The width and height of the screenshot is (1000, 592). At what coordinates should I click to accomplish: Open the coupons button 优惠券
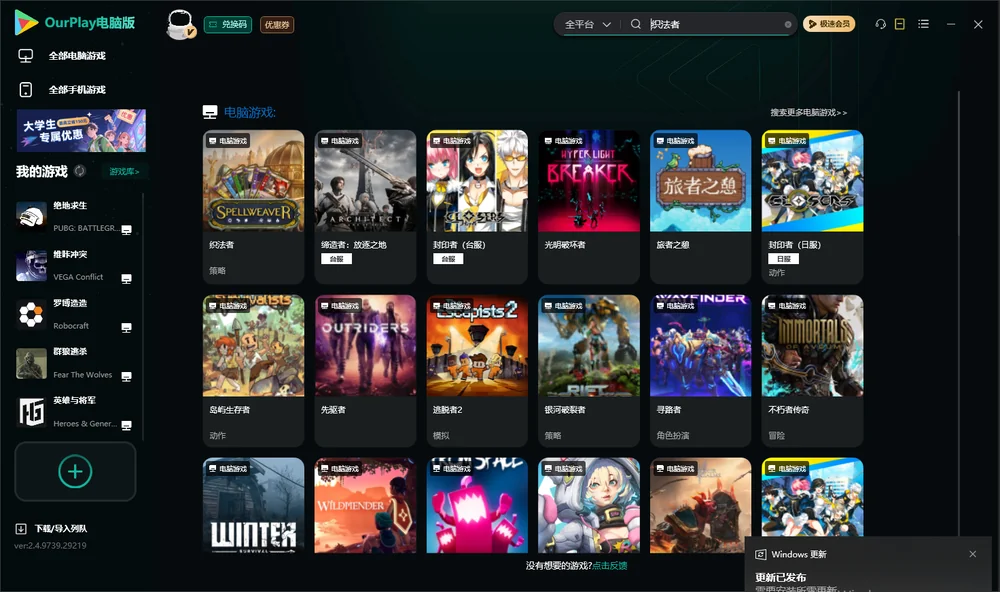click(x=277, y=24)
